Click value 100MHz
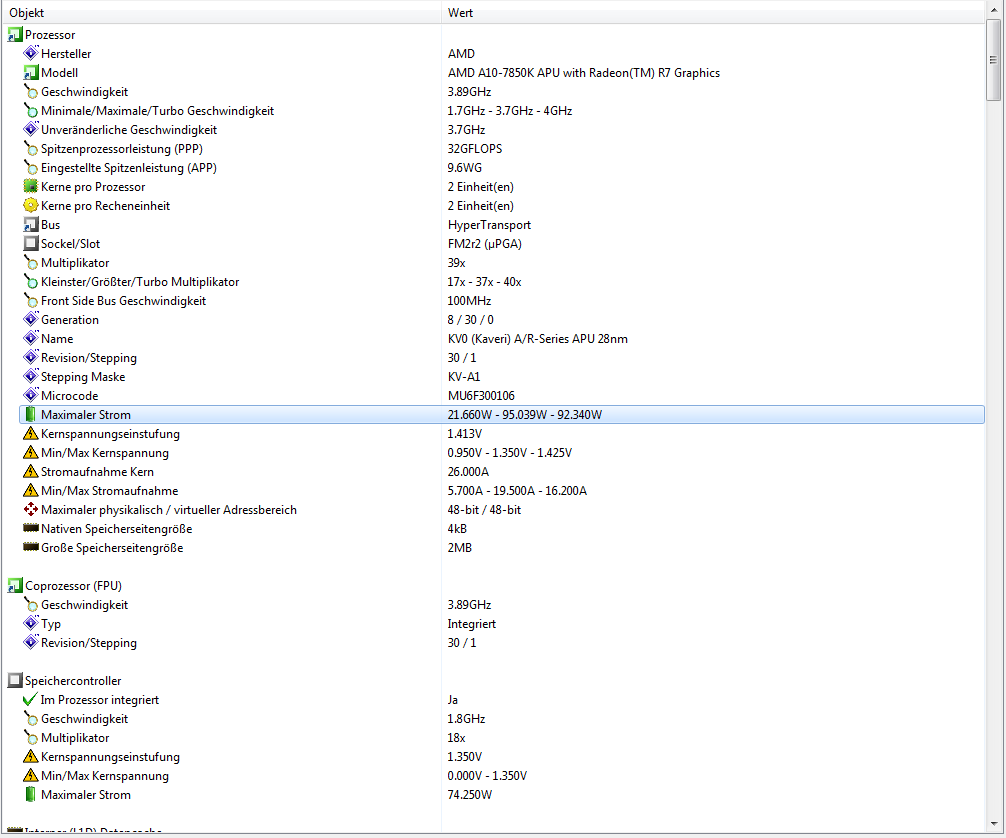Screen dimensions: 1006x838 click(470, 301)
